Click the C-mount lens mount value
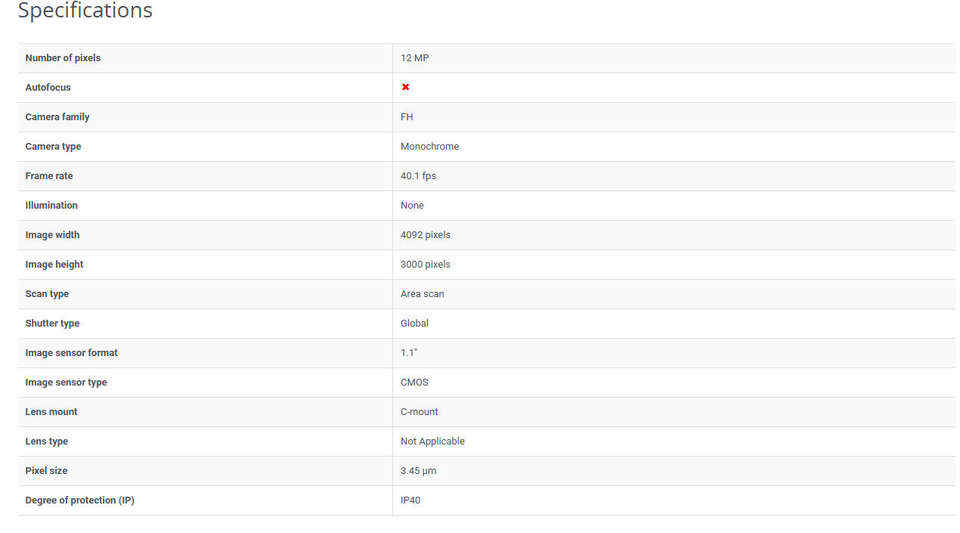This screenshot has width=960, height=533. tap(419, 411)
